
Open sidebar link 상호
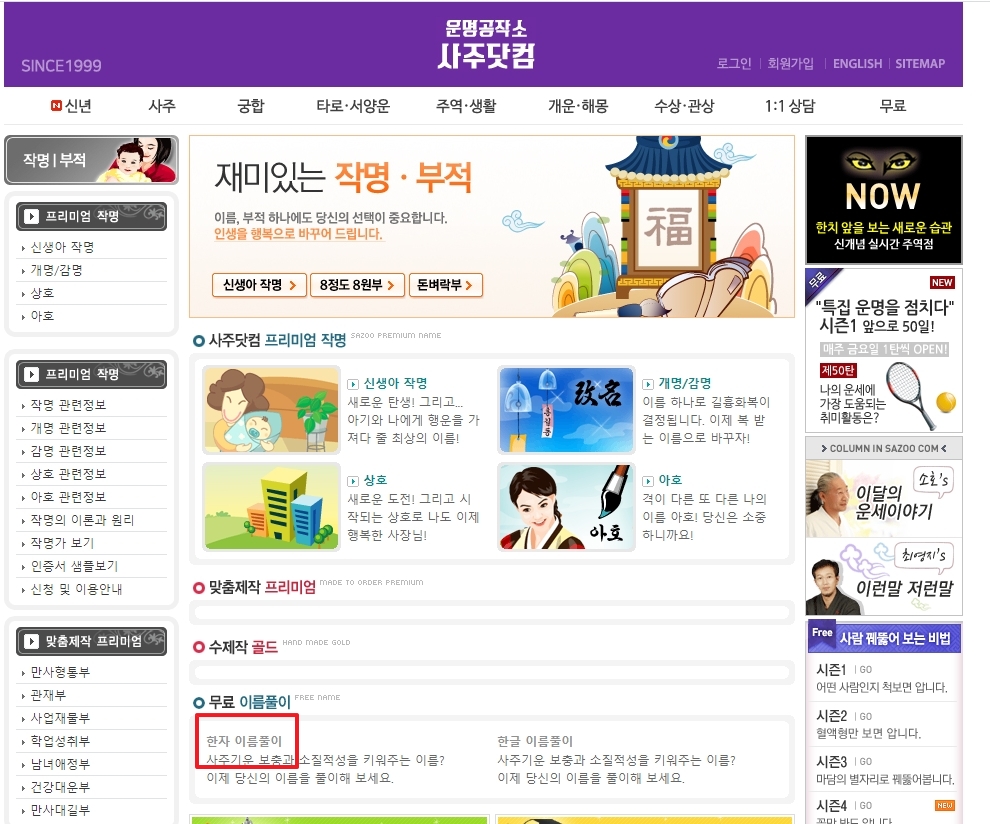(x=42, y=293)
